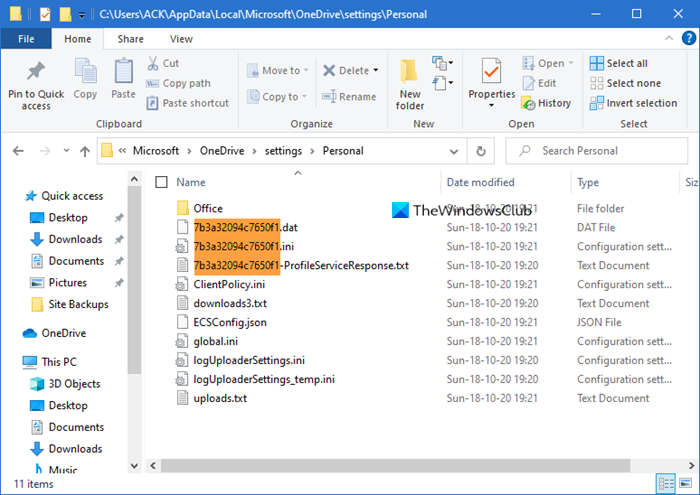The height and width of the screenshot is (495, 700).
Task: Open the Easy access dropdown
Action: 442,83
